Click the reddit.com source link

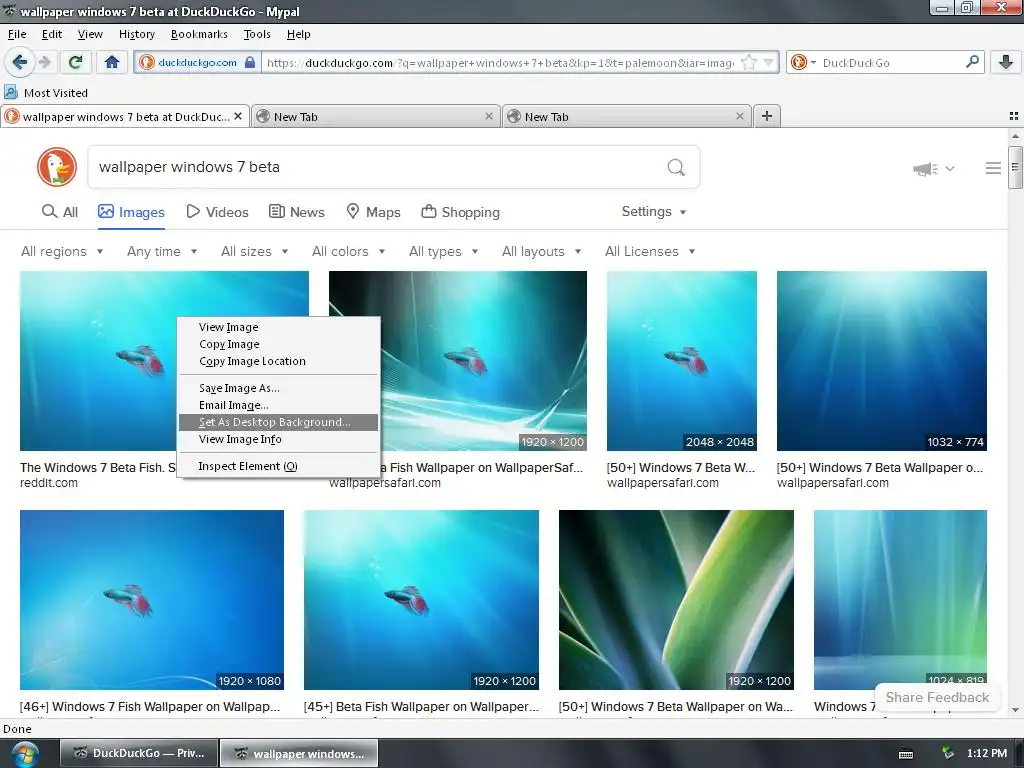tap(48, 483)
